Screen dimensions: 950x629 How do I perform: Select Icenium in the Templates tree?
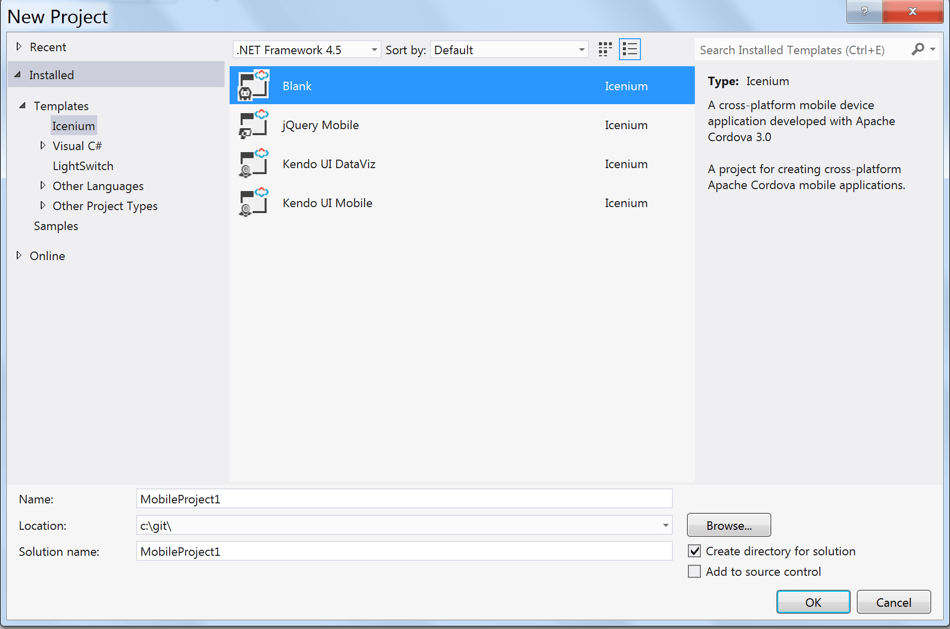[x=73, y=126]
